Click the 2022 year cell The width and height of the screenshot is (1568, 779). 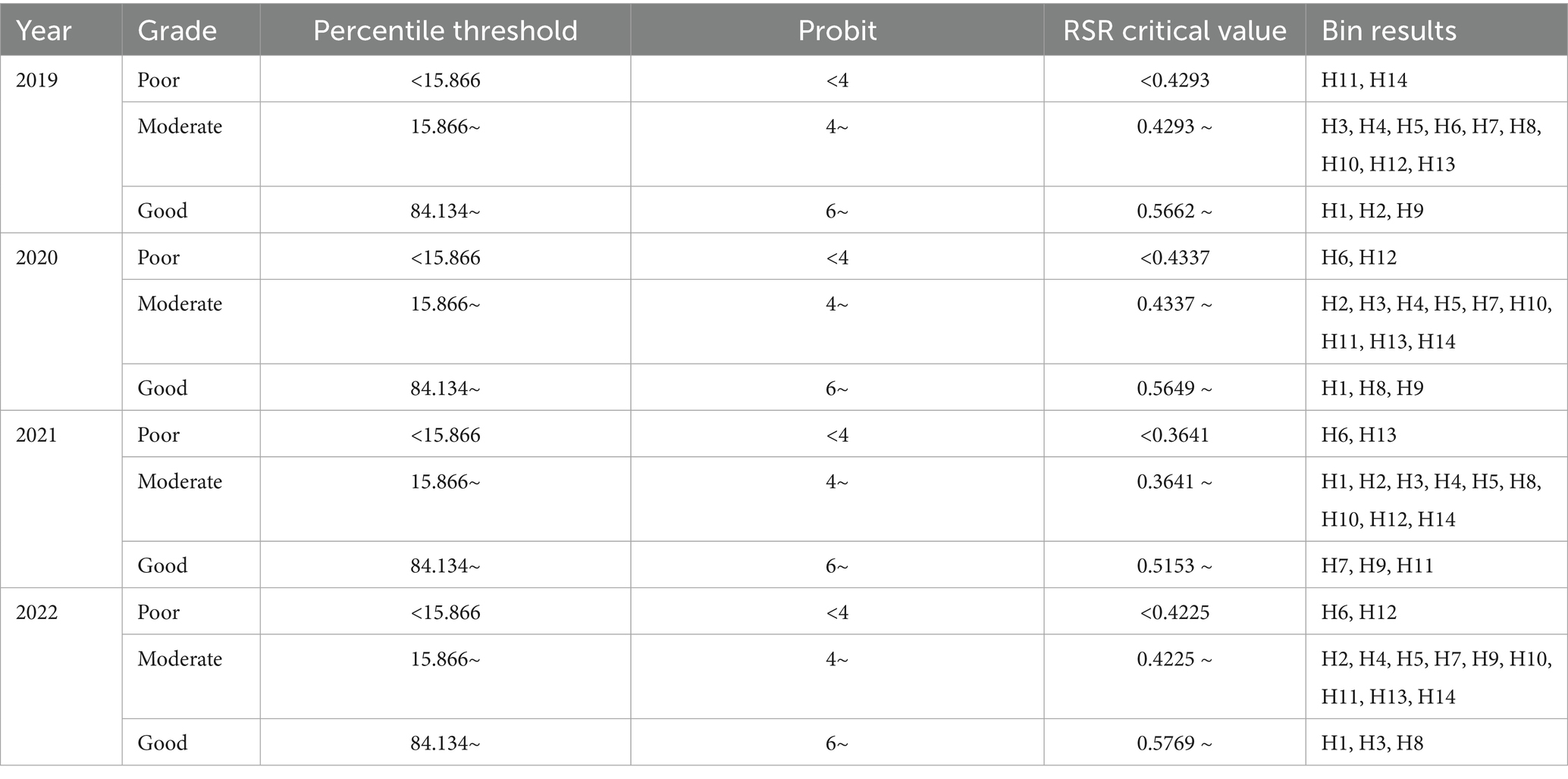point(37,612)
